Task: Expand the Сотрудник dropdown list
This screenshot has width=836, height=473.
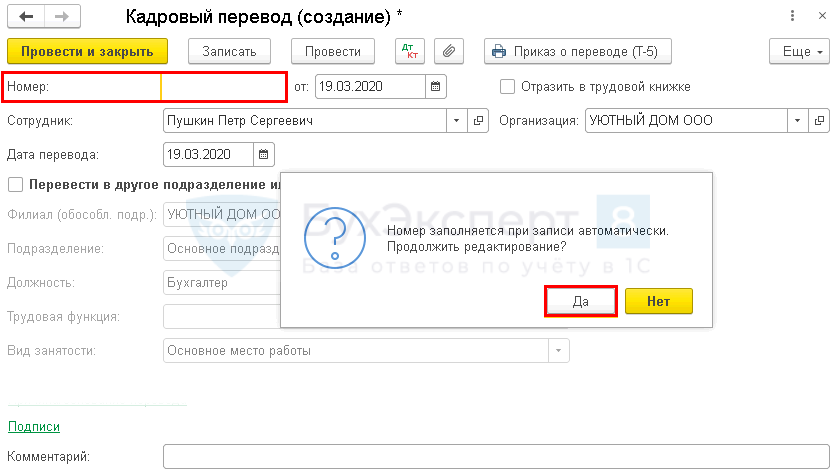Action: click(x=457, y=120)
